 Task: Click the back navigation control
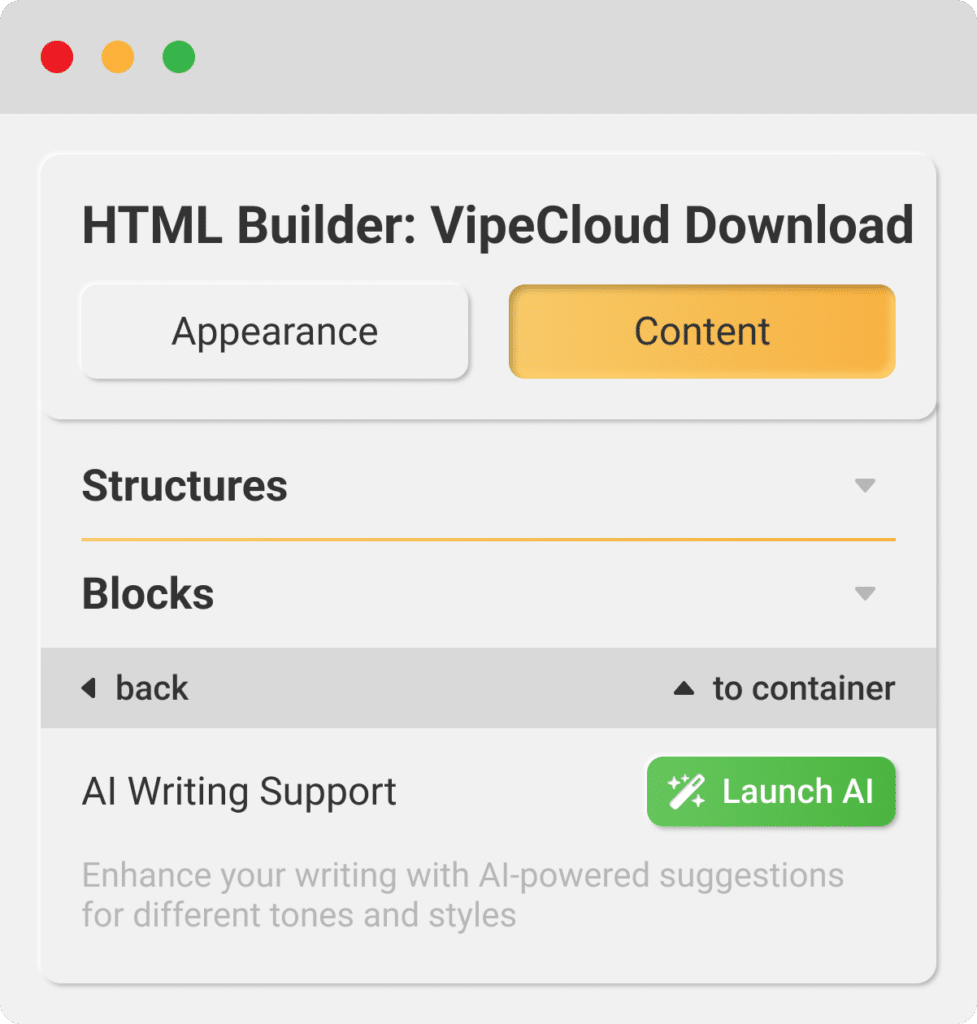click(x=134, y=688)
